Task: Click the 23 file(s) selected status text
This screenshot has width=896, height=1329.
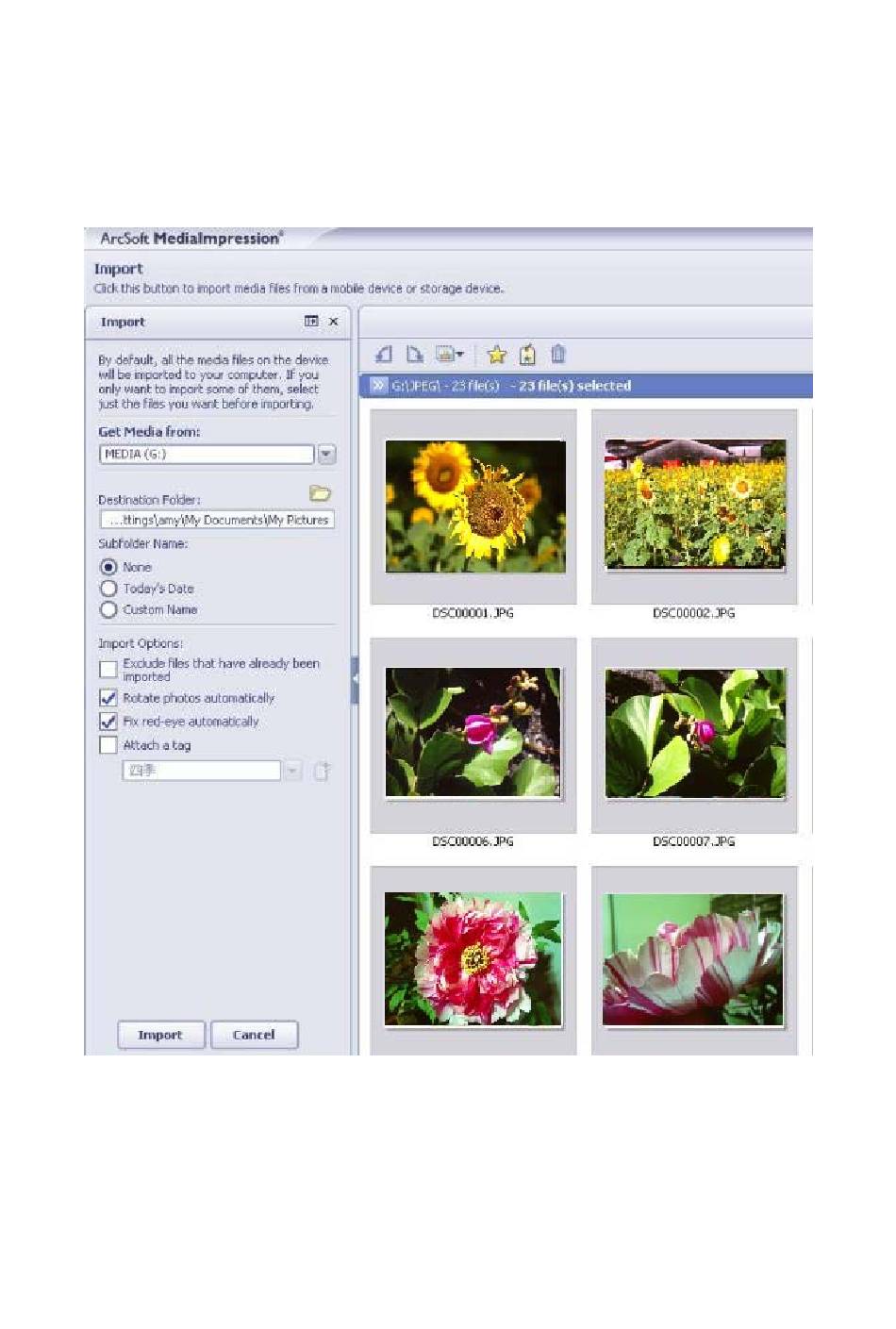Action: click(574, 386)
